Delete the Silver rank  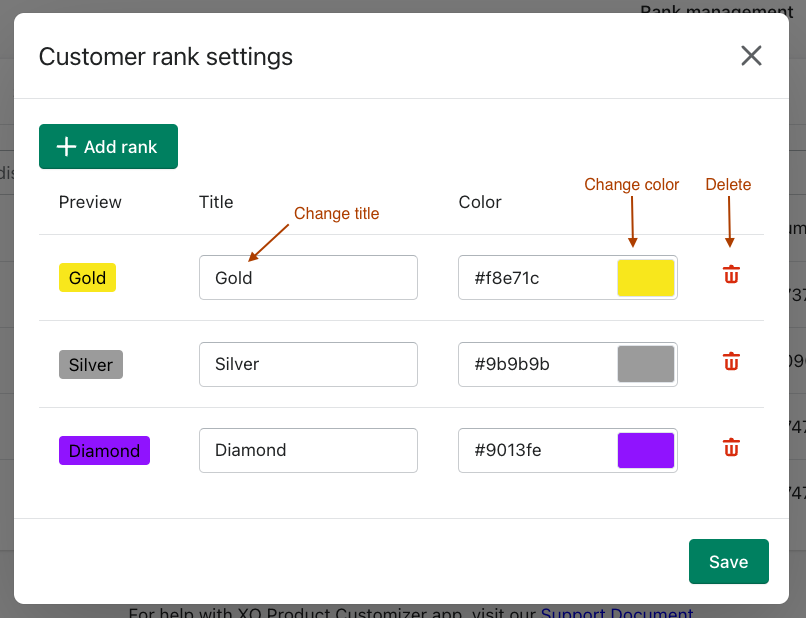point(731,361)
